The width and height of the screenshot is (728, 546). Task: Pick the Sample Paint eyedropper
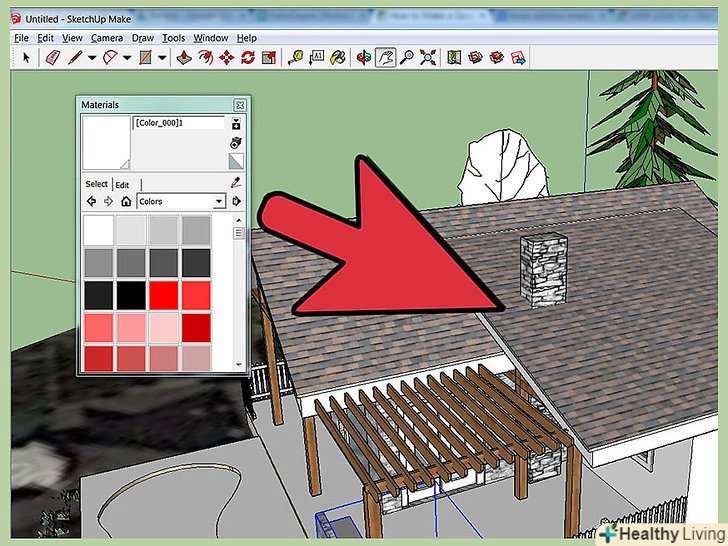(x=236, y=182)
